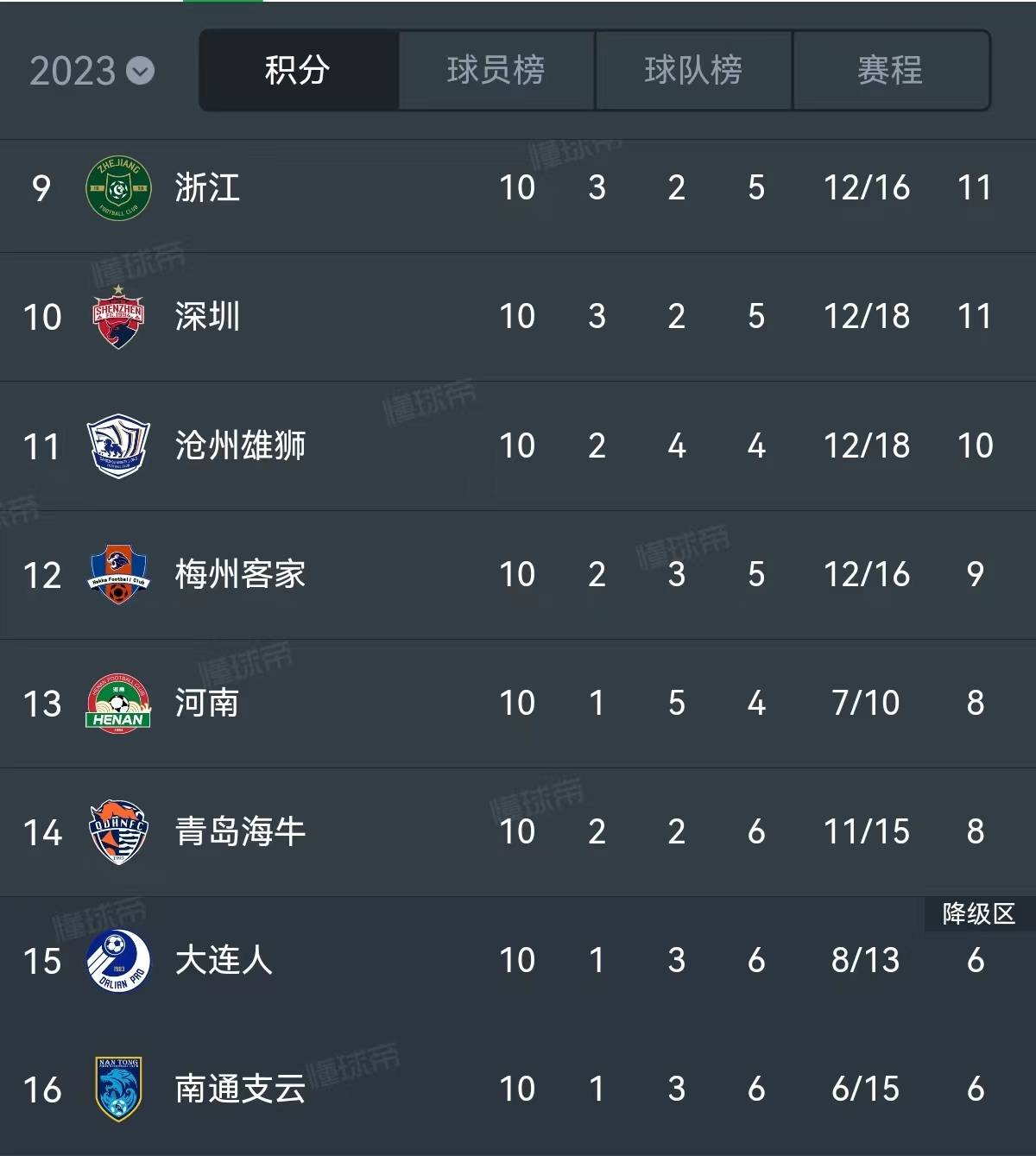The width and height of the screenshot is (1036, 1156).
Task: Switch to the 球员榜 tab
Action: 496,71
